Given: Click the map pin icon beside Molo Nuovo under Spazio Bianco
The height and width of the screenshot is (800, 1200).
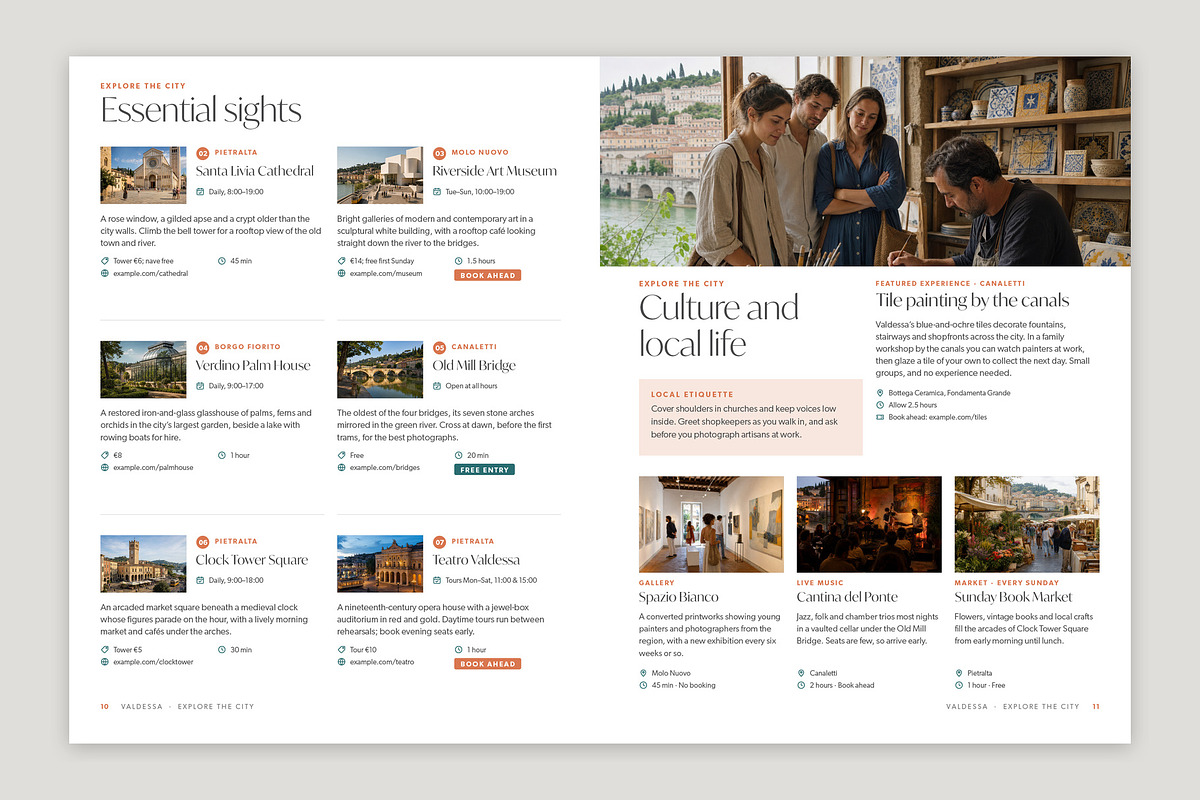Looking at the screenshot, I should (643, 673).
